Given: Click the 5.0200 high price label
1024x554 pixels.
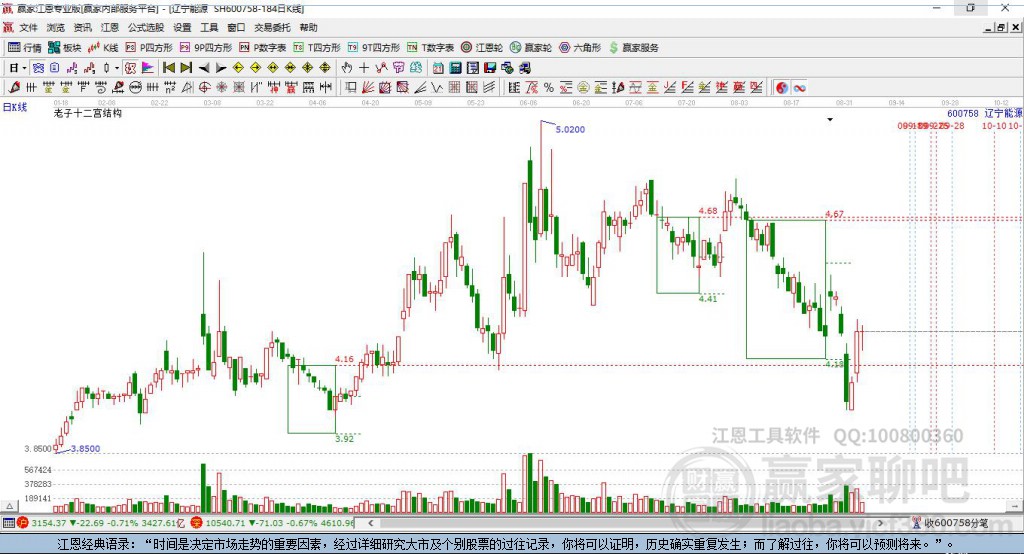Looking at the screenshot, I should click(x=570, y=129).
